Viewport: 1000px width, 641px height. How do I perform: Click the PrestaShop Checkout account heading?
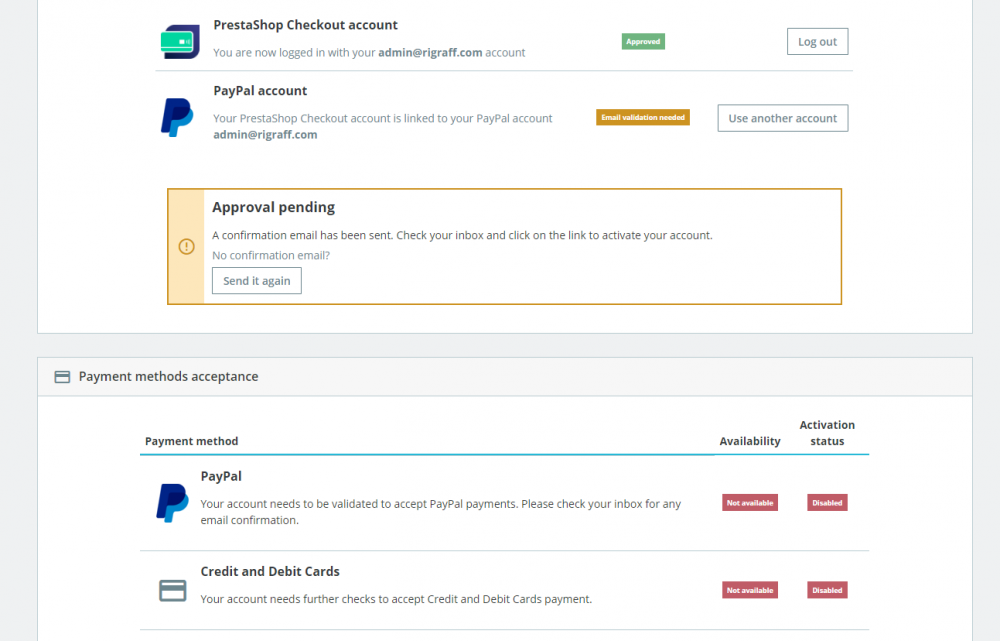coord(305,25)
